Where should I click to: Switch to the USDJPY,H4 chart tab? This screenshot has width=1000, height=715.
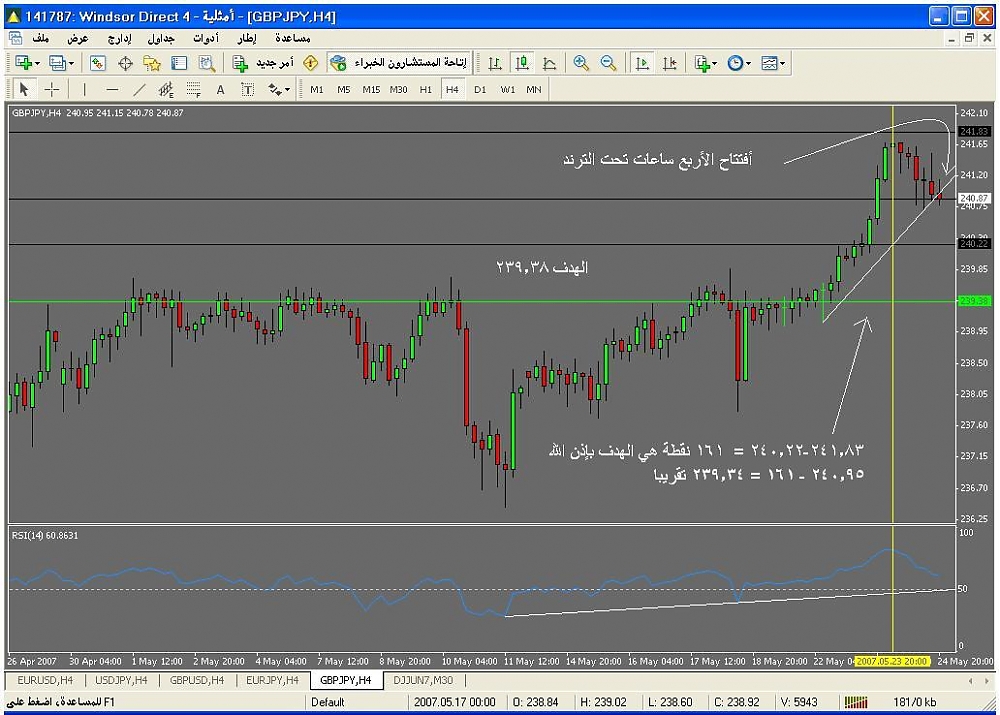[x=121, y=680]
